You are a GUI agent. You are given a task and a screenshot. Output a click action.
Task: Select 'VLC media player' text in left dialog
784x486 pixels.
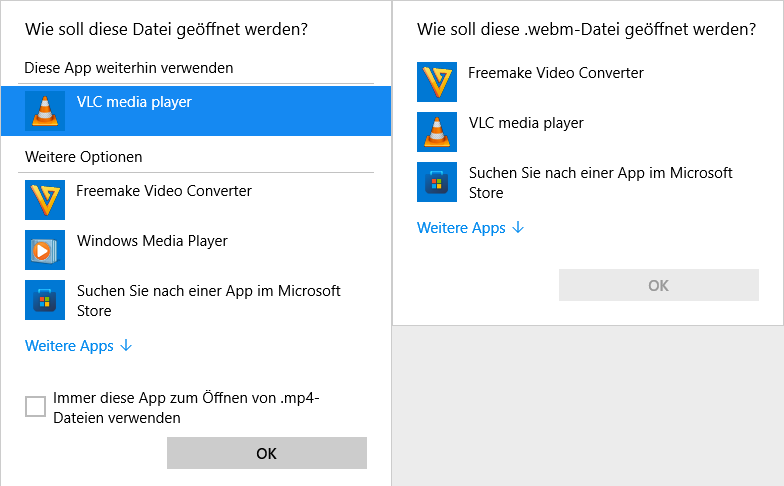pos(134,102)
